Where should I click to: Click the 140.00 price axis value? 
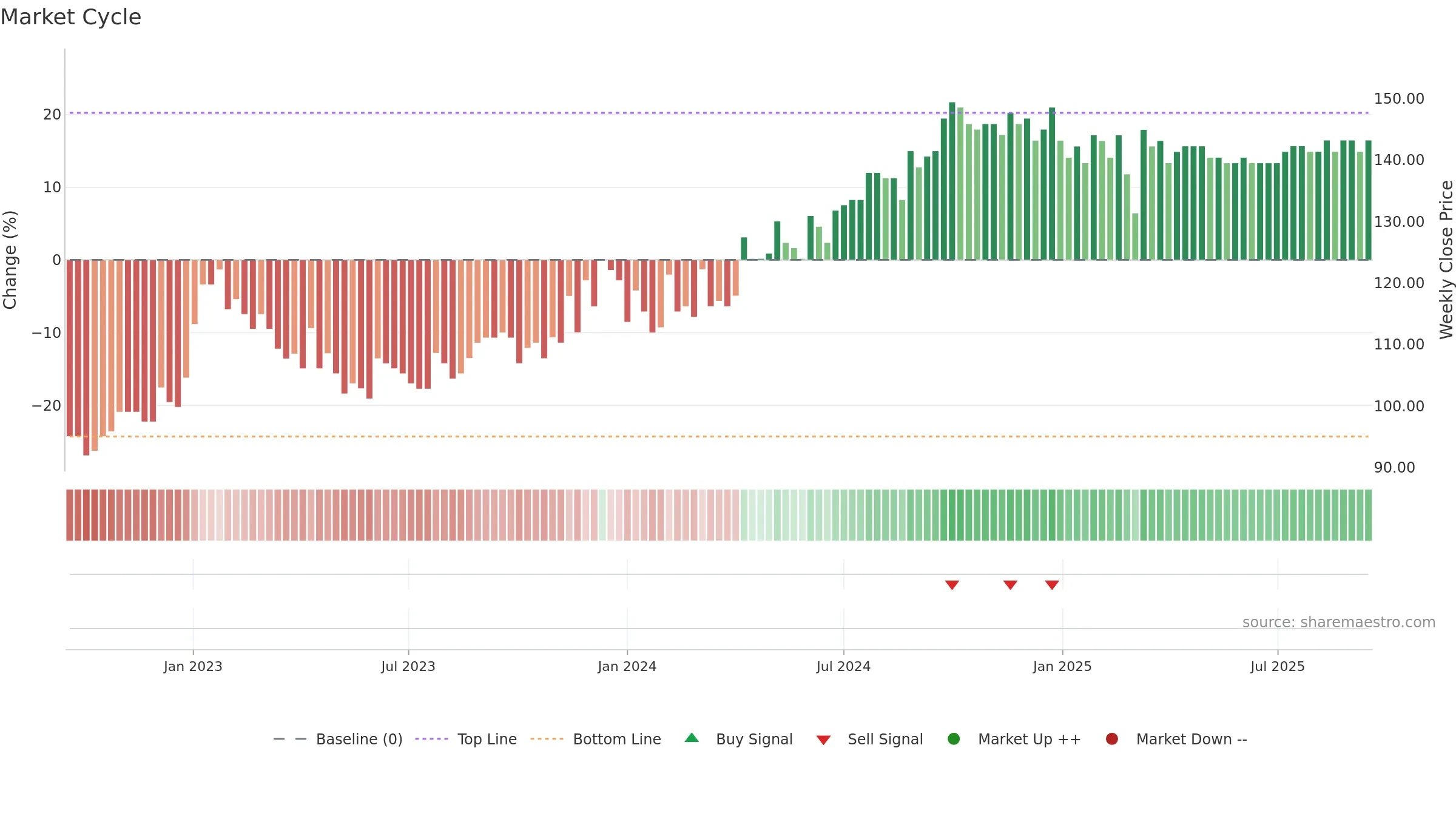click(1399, 160)
